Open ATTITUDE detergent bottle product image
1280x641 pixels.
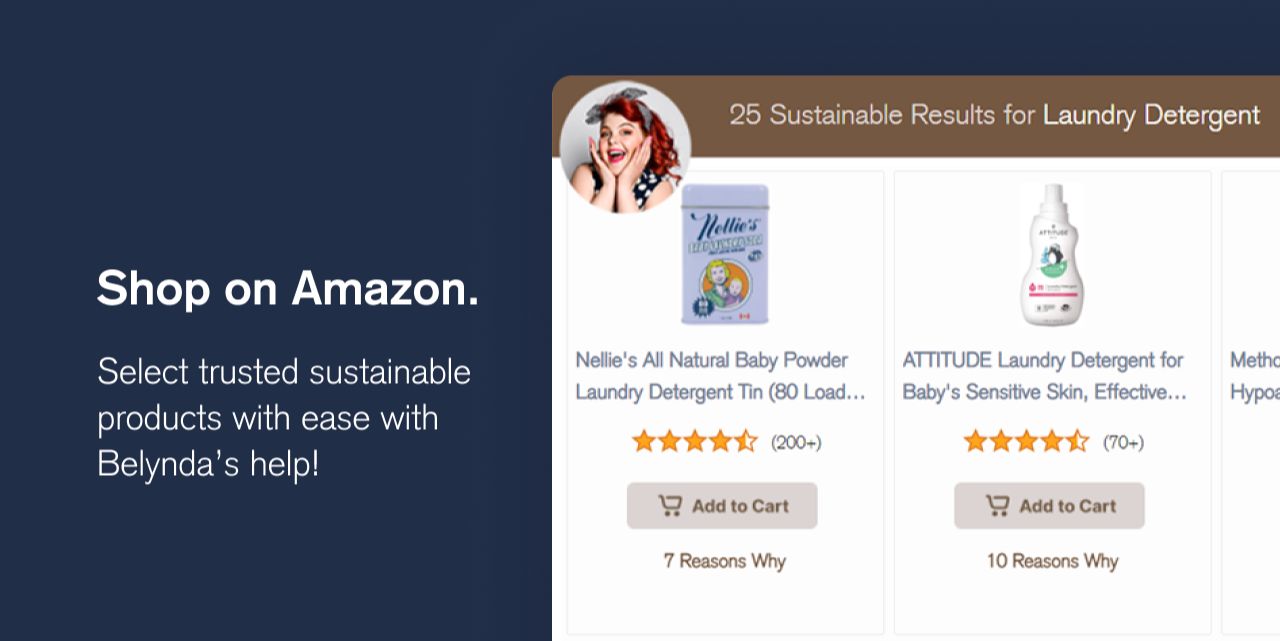[x=1052, y=254]
